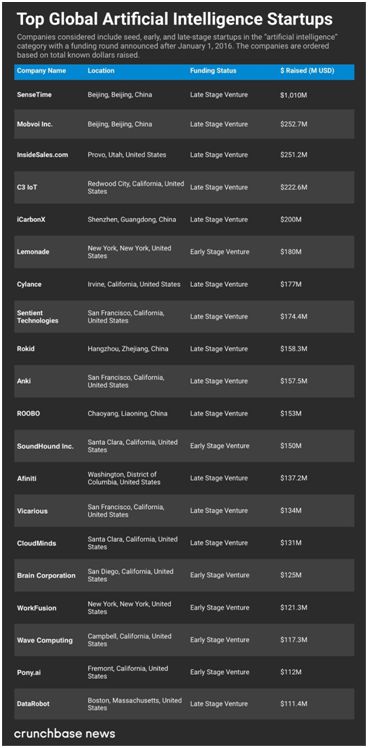Click the crunchbase news logo

(64, 733)
